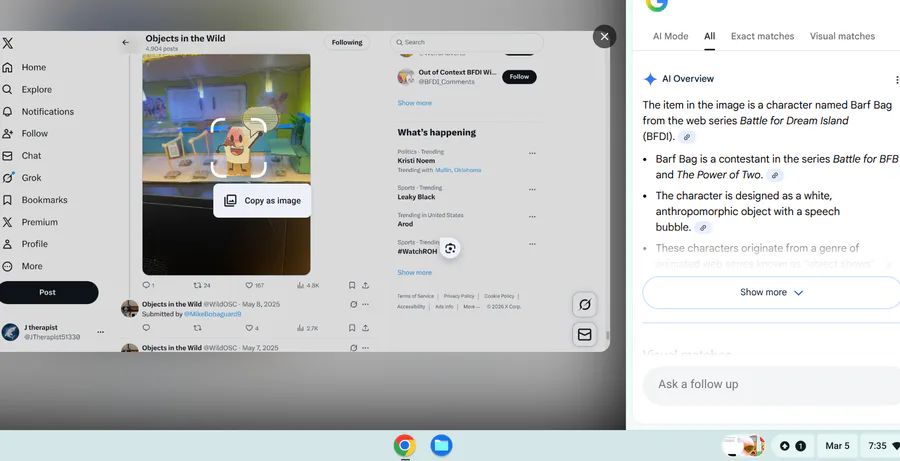Screen dimensions: 900x461
Task: Open Follow in X sidebar
Action: pos(25,133)
